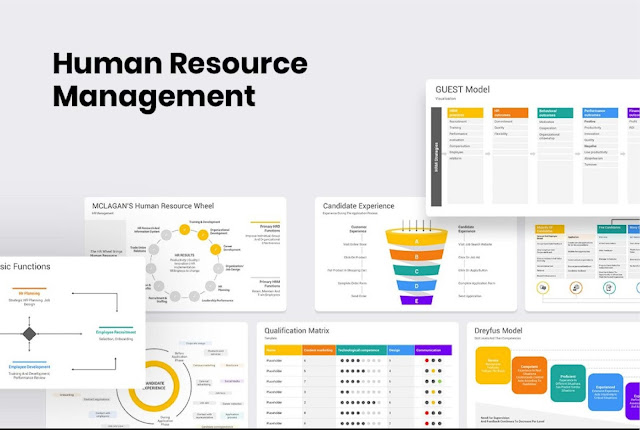Viewport: 640px width, 430px height.
Task: Click the Dreyfus Model title text
Action: [x=498, y=330]
